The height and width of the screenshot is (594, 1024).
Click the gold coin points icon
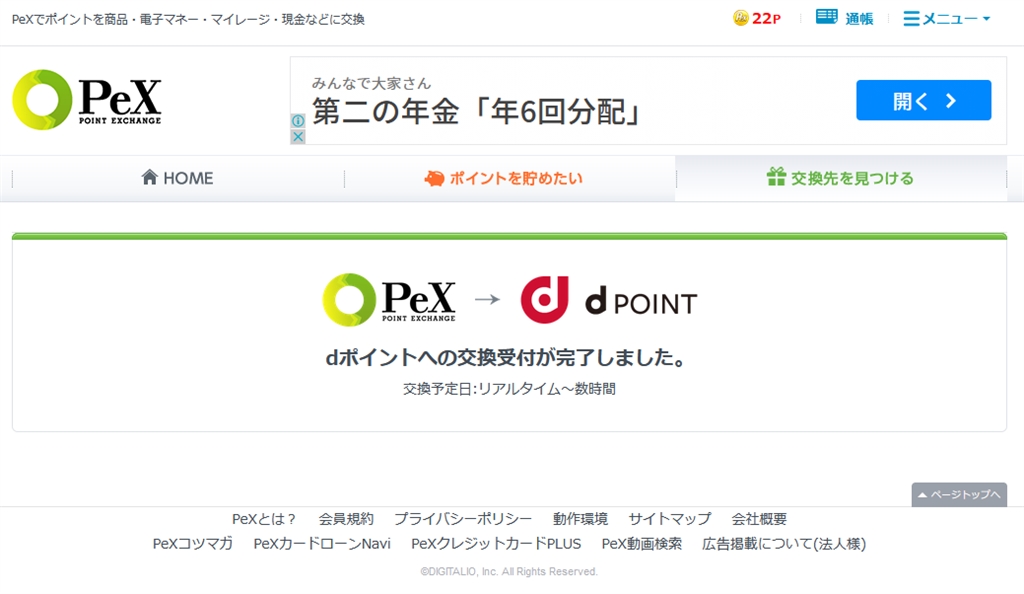pyautogui.click(x=740, y=18)
